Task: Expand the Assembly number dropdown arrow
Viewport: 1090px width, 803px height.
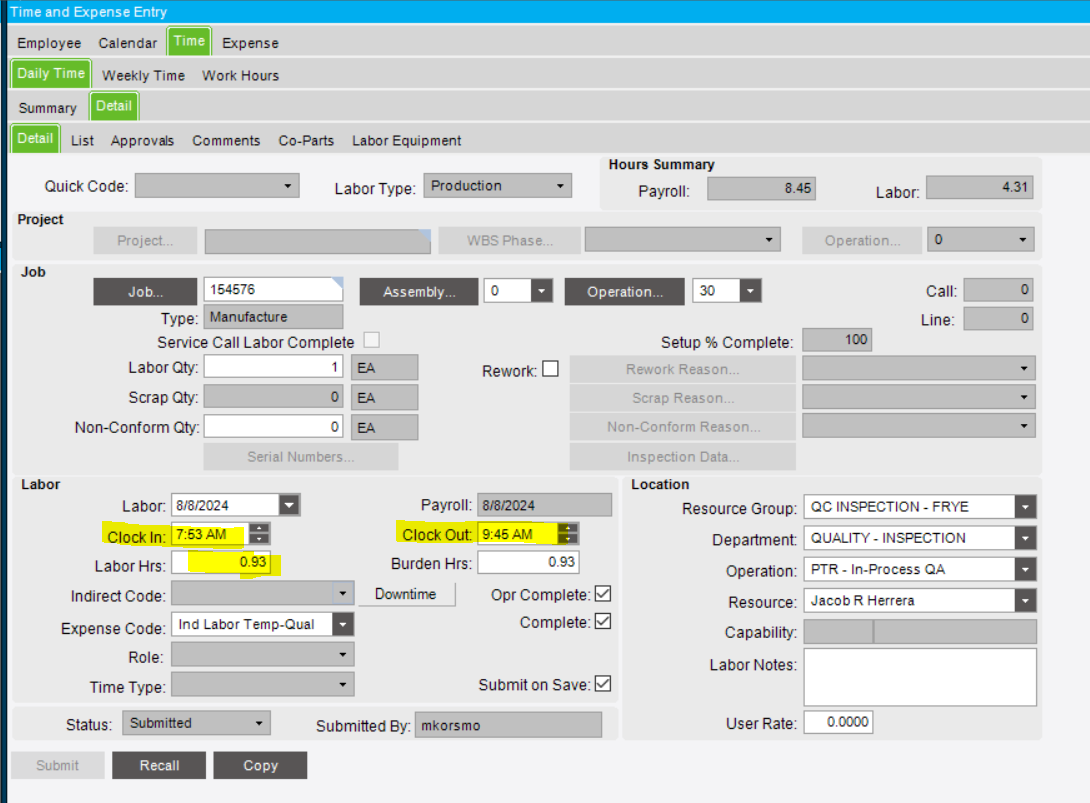Action: coord(542,291)
